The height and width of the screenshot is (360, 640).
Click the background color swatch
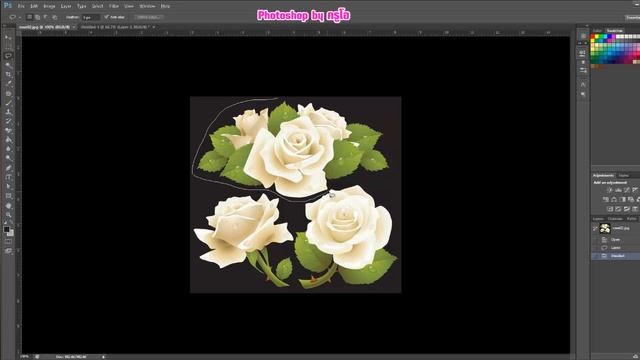11,233
